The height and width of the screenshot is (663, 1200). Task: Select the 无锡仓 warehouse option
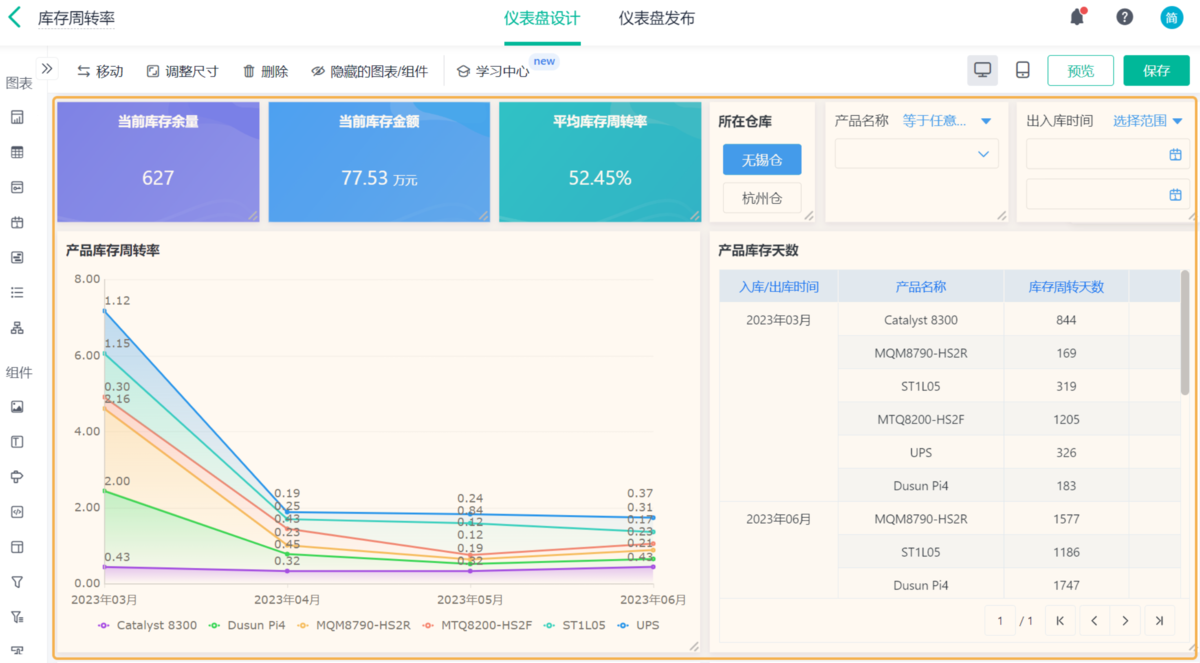click(761, 160)
